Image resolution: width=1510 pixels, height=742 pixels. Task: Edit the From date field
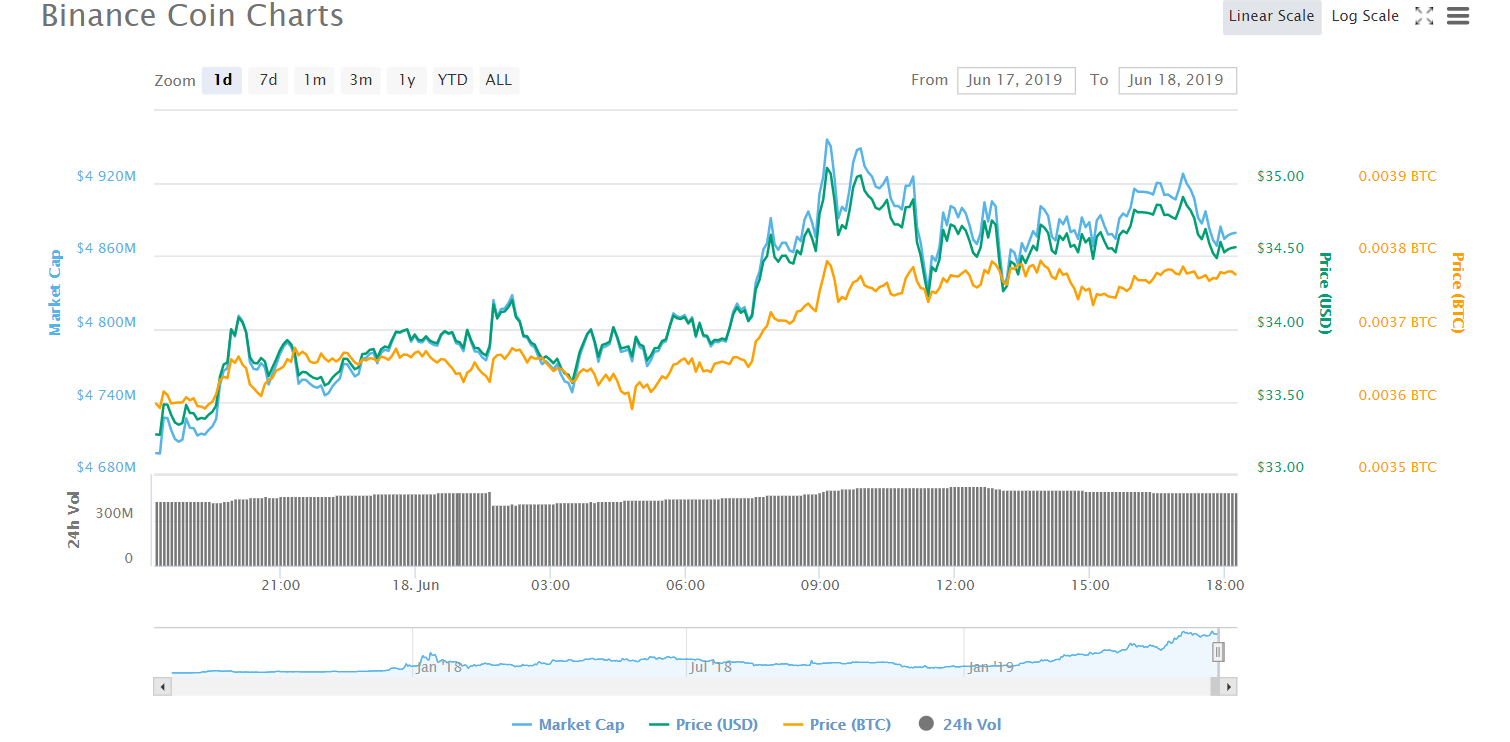[x=1016, y=80]
